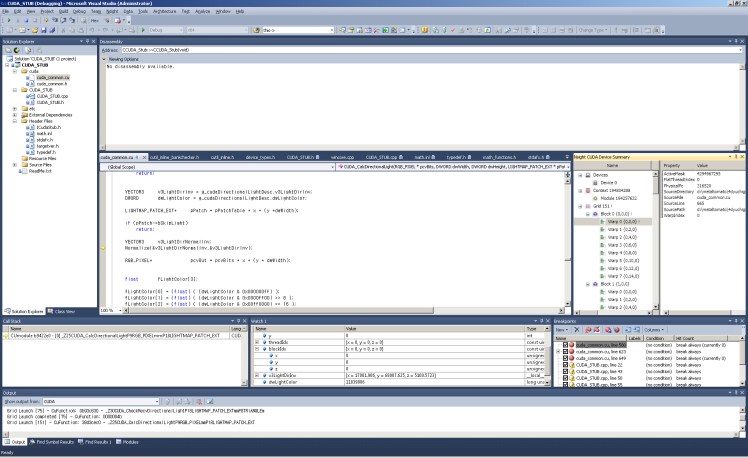The width and height of the screenshot is (748, 458).
Task: Open the Class View tab
Action: point(62,311)
